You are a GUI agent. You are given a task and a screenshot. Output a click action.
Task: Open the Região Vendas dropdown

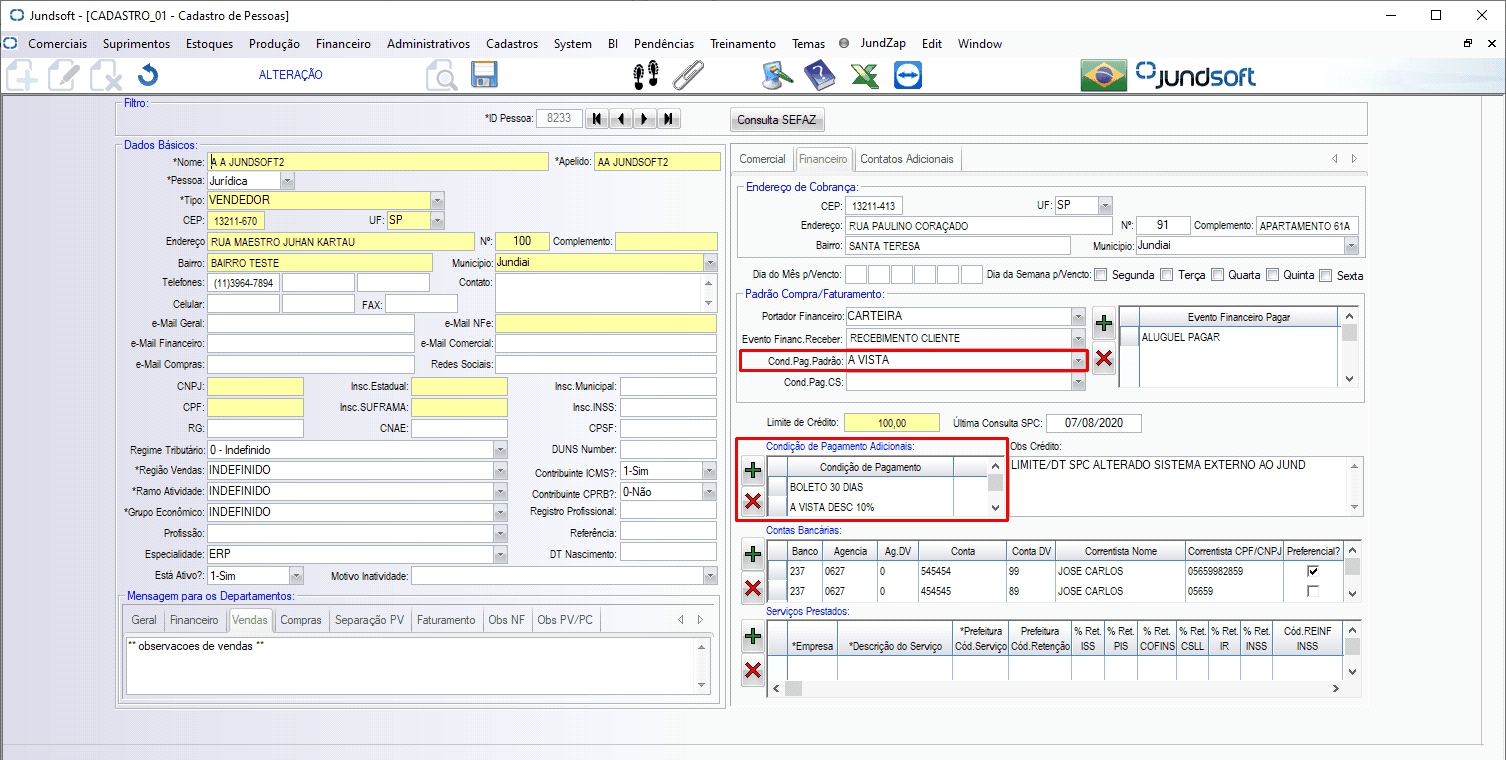(500, 470)
